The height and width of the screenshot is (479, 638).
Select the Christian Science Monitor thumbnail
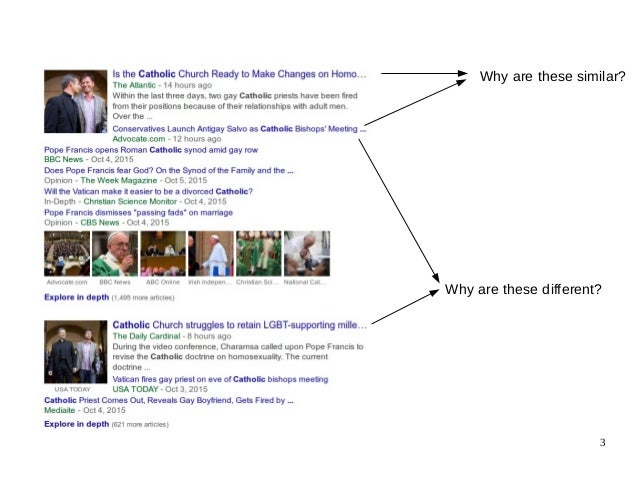tap(259, 254)
